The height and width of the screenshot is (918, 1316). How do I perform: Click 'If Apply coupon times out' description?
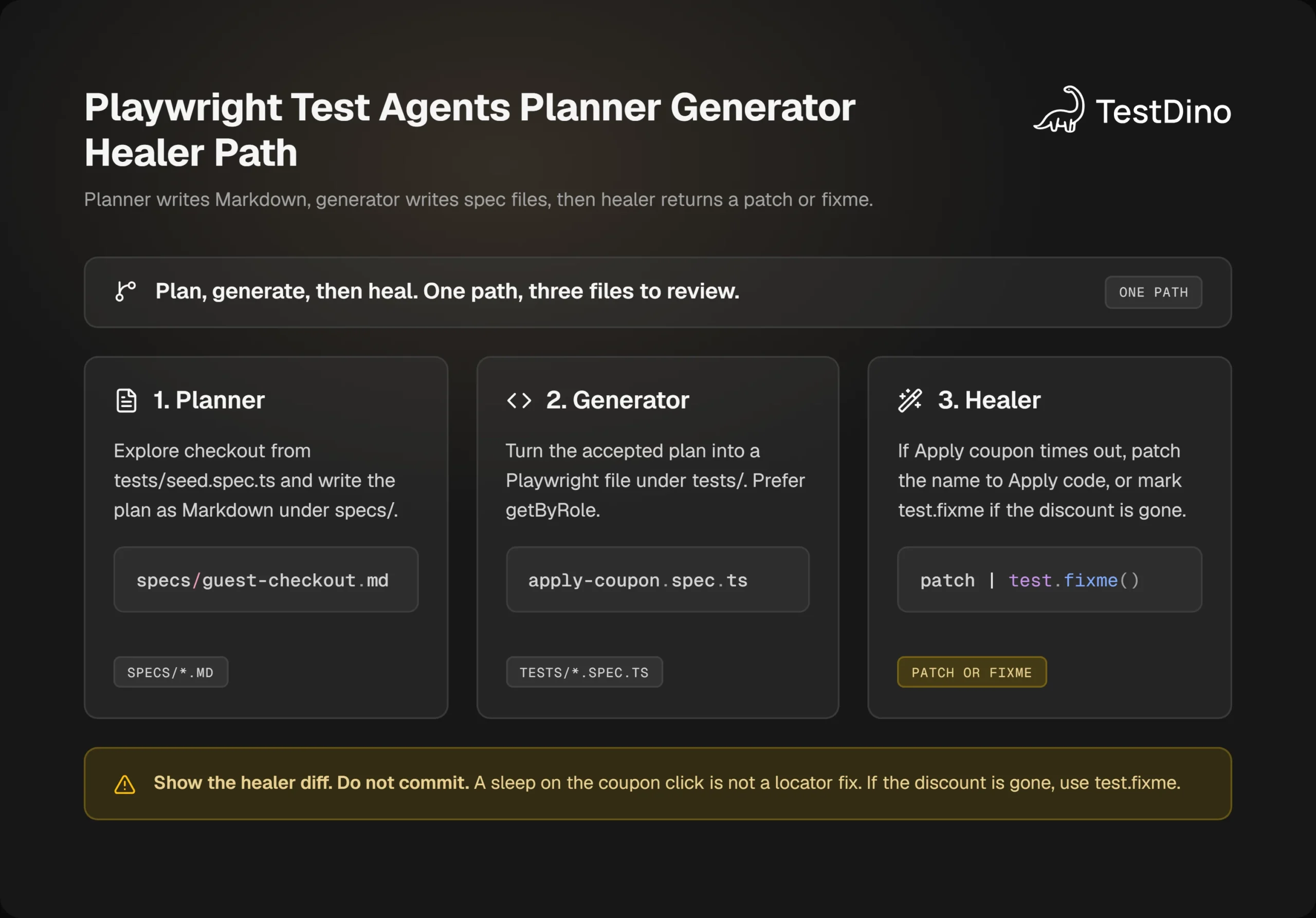pos(1042,480)
